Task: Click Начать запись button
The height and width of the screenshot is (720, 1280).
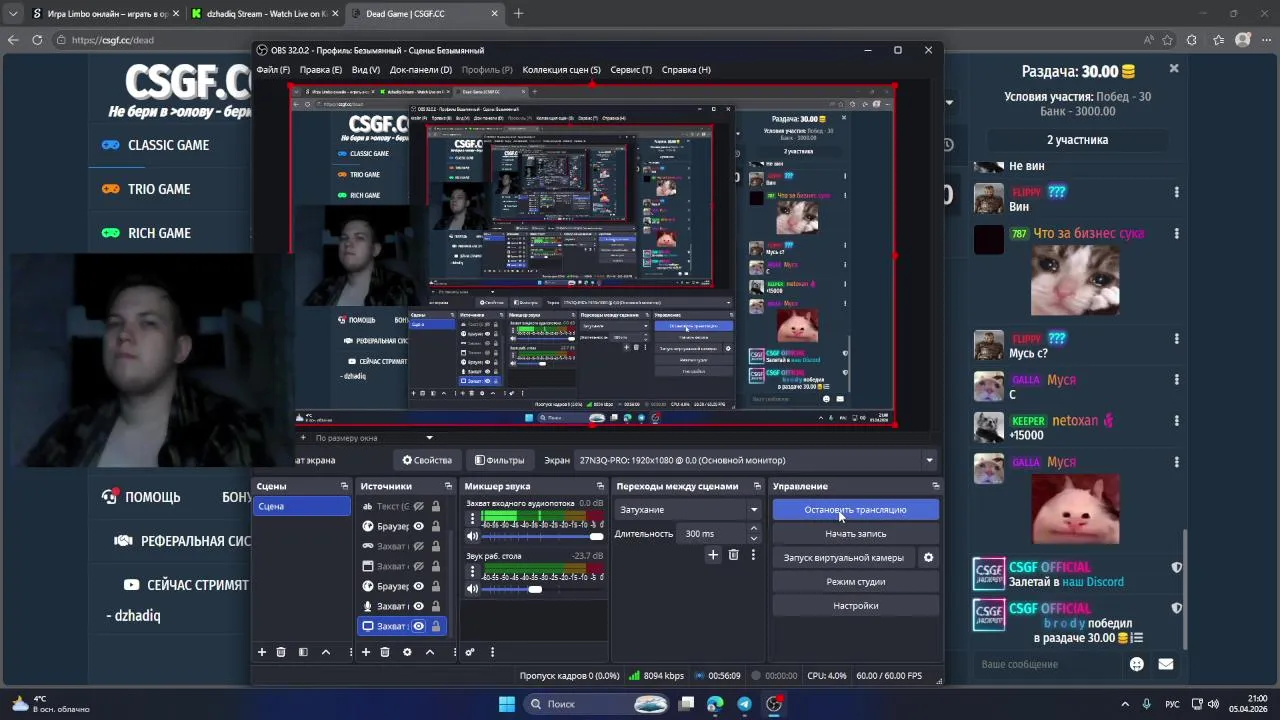Action: pos(855,534)
